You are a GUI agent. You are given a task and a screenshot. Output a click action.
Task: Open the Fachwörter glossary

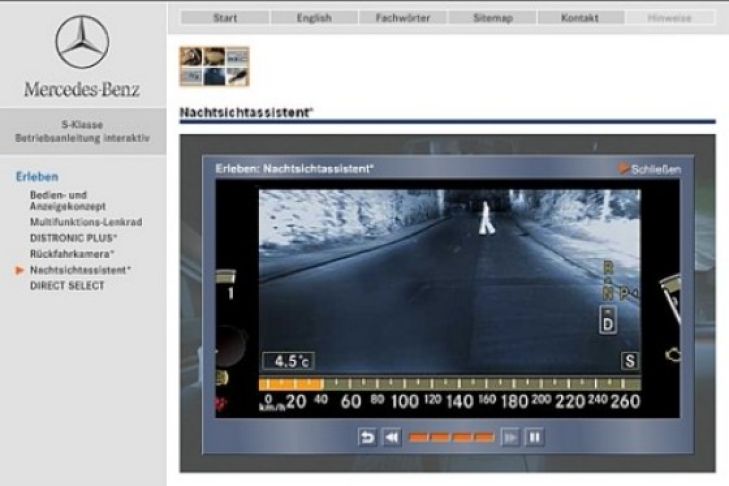(x=403, y=18)
